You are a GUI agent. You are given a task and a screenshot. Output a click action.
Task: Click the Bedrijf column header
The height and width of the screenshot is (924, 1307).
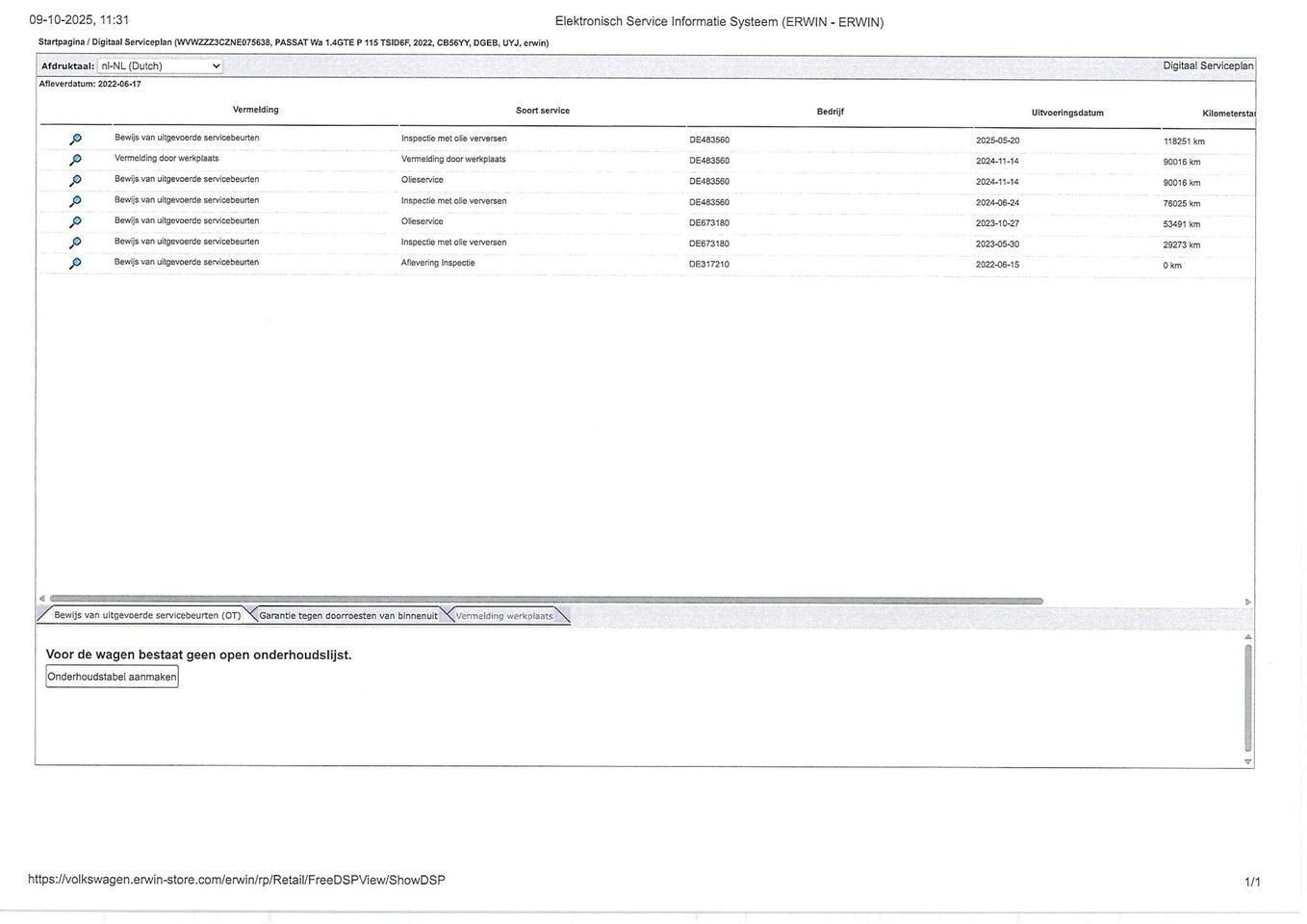click(x=830, y=112)
